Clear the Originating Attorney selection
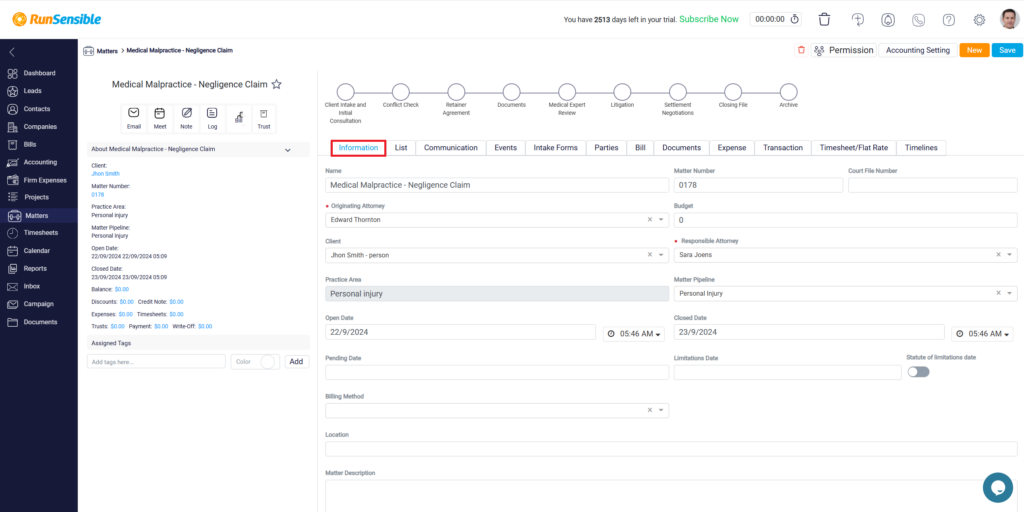1024x512 pixels. [650, 220]
